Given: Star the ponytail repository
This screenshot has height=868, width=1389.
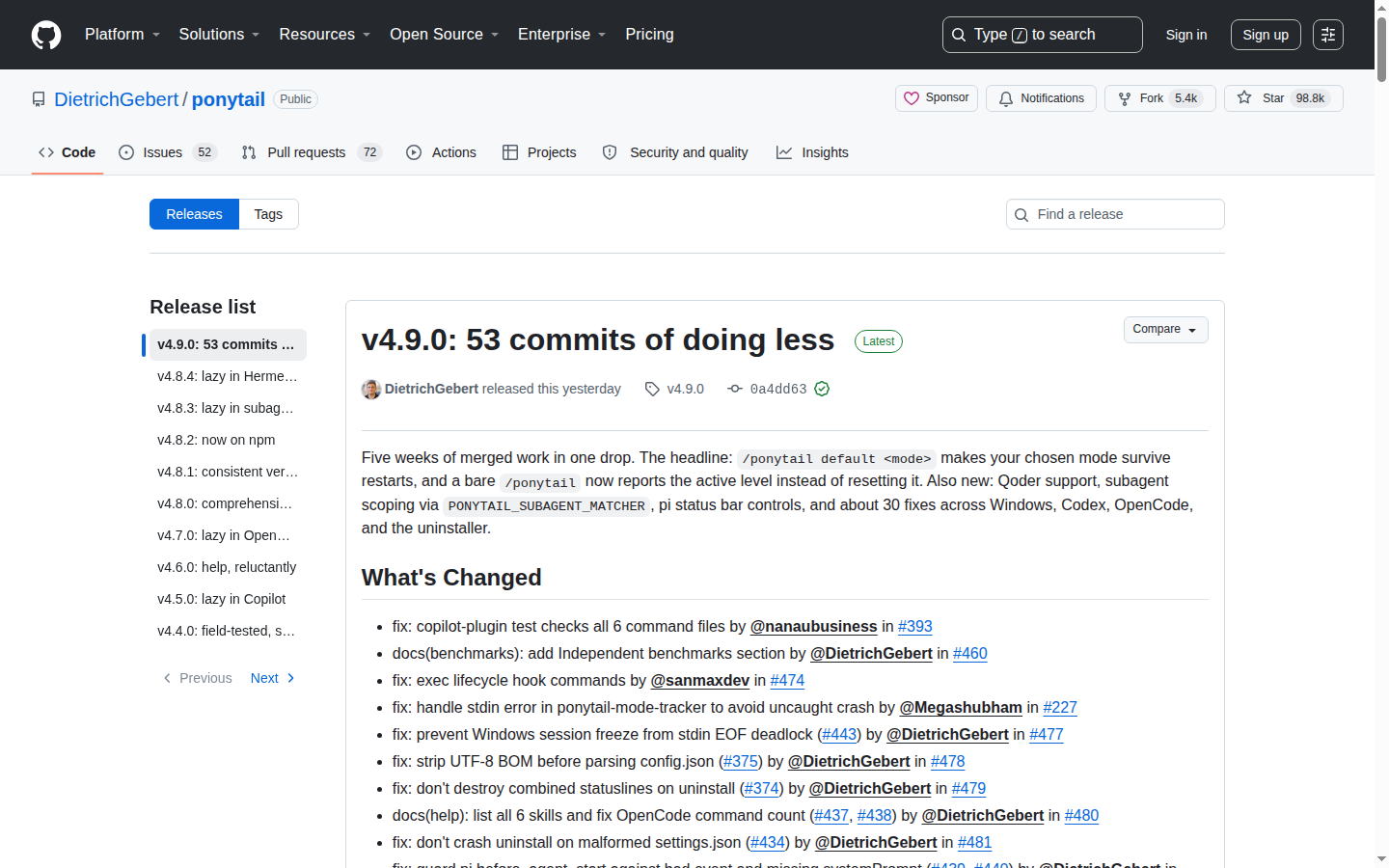Looking at the screenshot, I should 1284,98.
